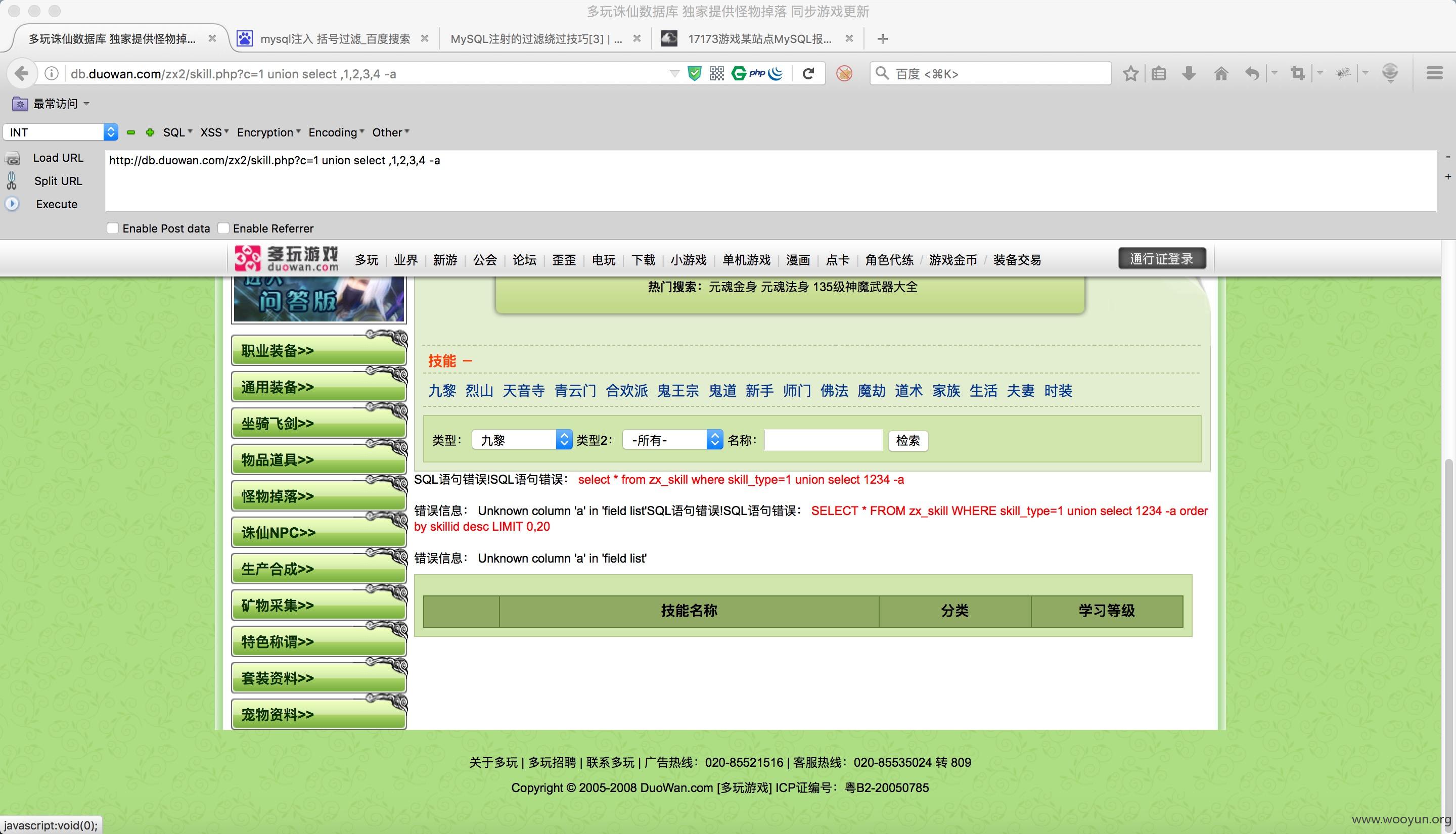Click the 检索 search button
The image size is (1456, 834).
pos(908,440)
